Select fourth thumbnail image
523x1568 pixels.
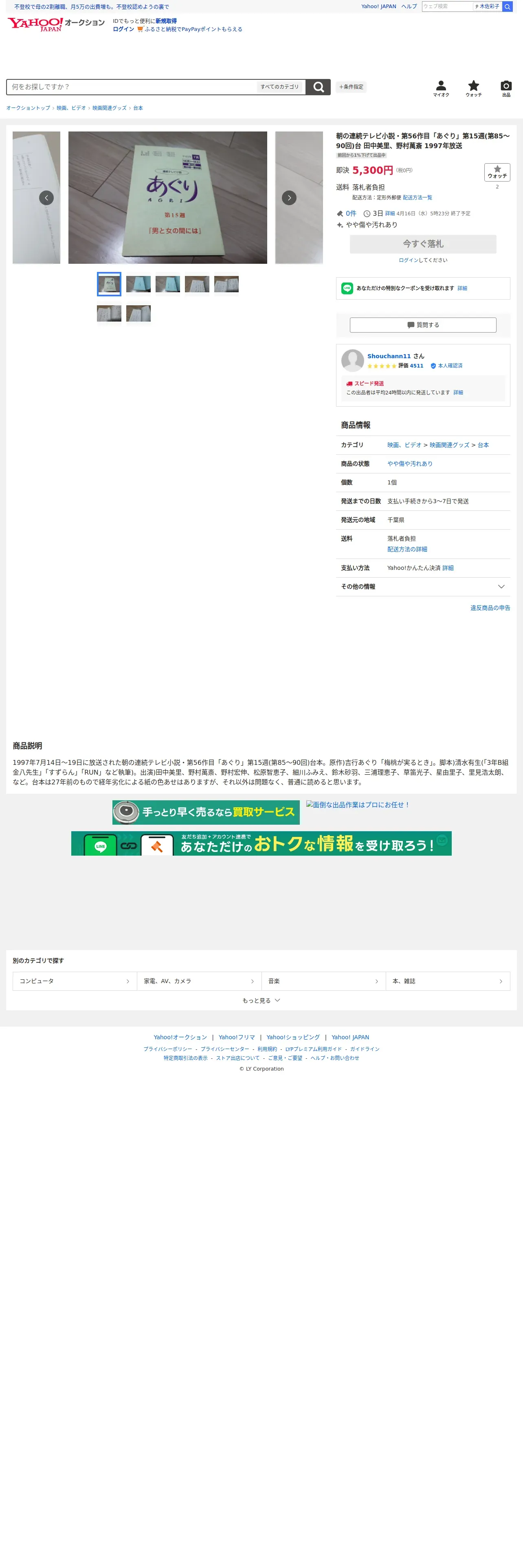[x=197, y=284]
